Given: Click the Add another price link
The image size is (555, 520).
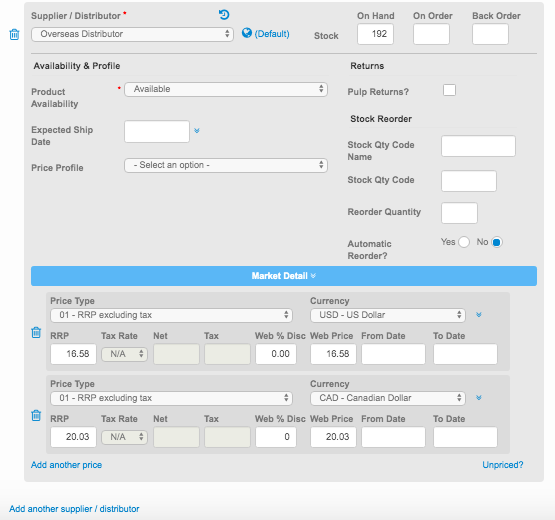Looking at the screenshot, I should [x=67, y=465].
